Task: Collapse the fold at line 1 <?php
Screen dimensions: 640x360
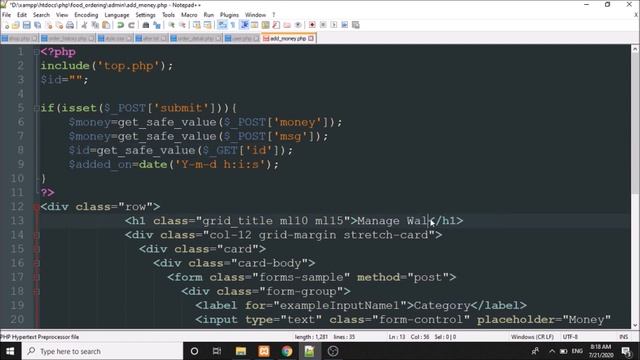Action: (x=36, y=52)
